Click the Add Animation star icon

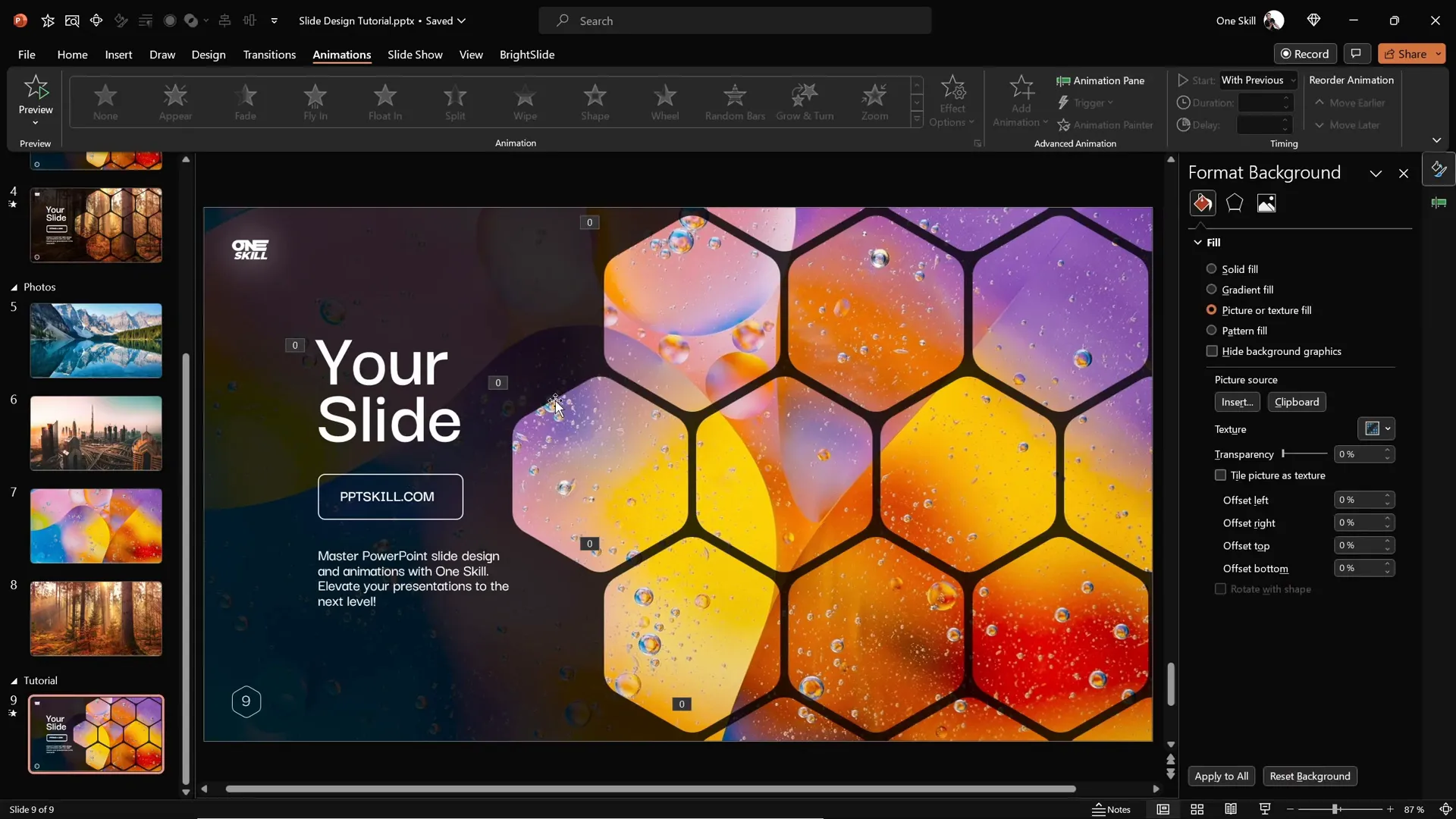click(1021, 87)
